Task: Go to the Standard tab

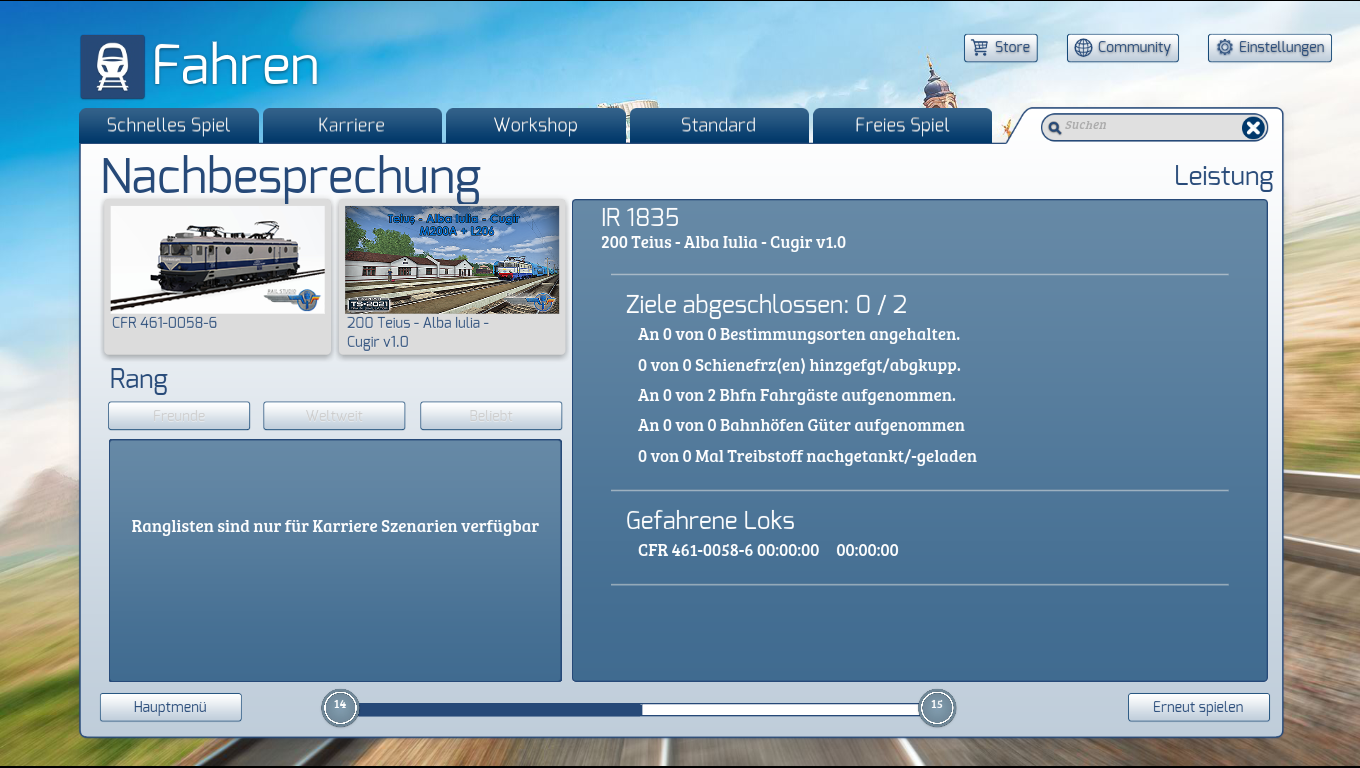Action: [718, 126]
